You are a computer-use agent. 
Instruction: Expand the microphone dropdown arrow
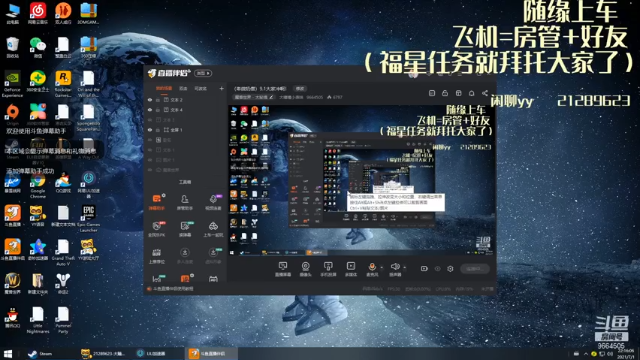pyautogui.click(x=382, y=268)
